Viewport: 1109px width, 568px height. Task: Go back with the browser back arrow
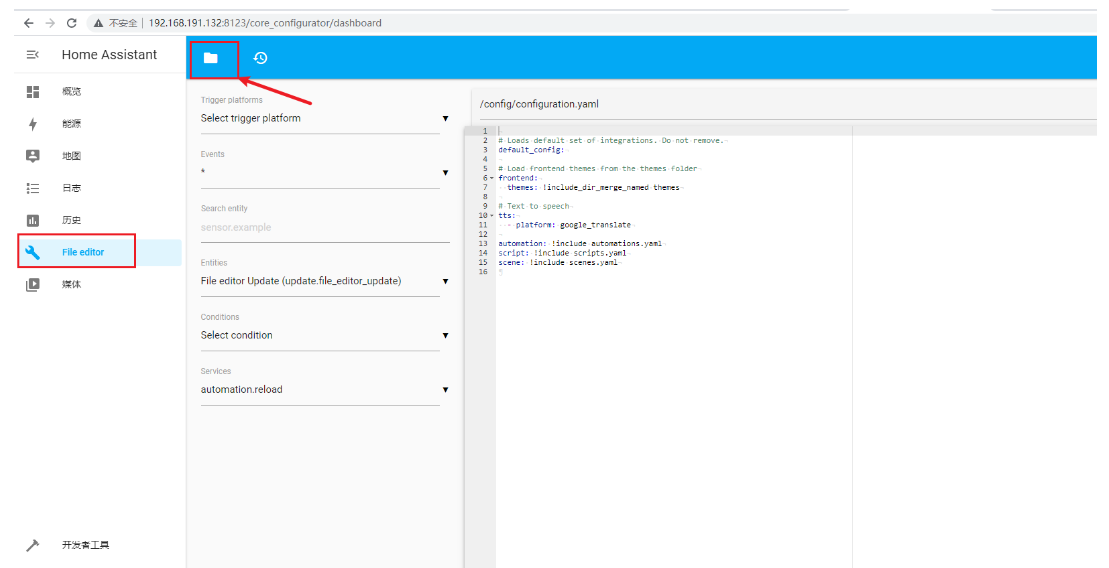click(28, 23)
